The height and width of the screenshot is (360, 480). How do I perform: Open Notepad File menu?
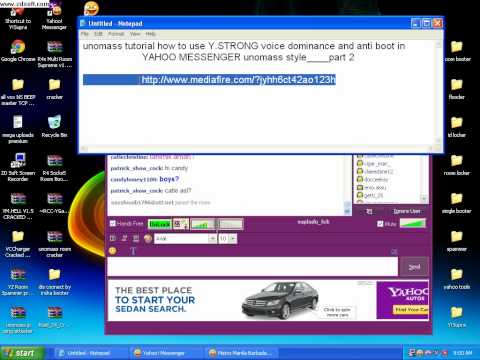85,34
